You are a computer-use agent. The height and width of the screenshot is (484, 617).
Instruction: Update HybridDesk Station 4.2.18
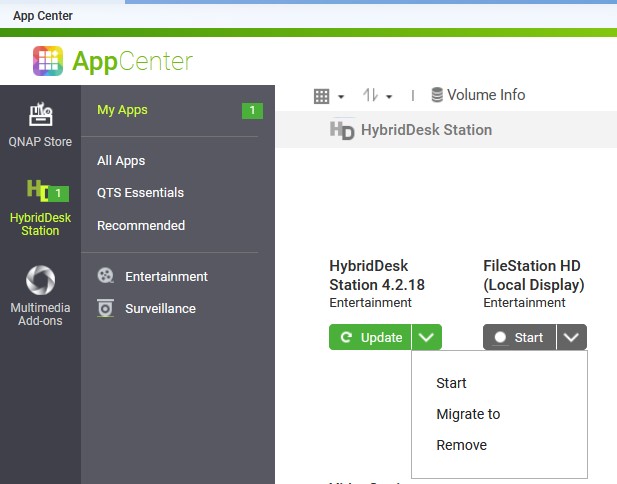(x=370, y=337)
